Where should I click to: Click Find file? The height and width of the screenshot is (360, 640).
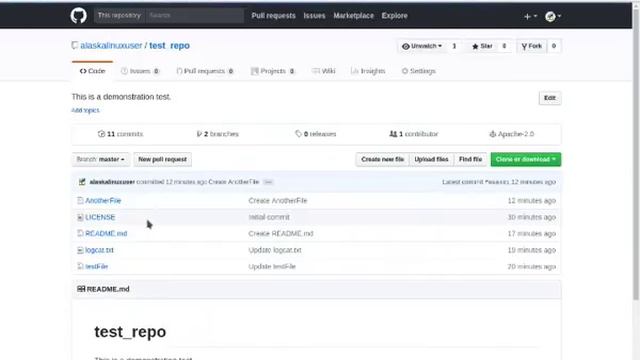click(470, 159)
